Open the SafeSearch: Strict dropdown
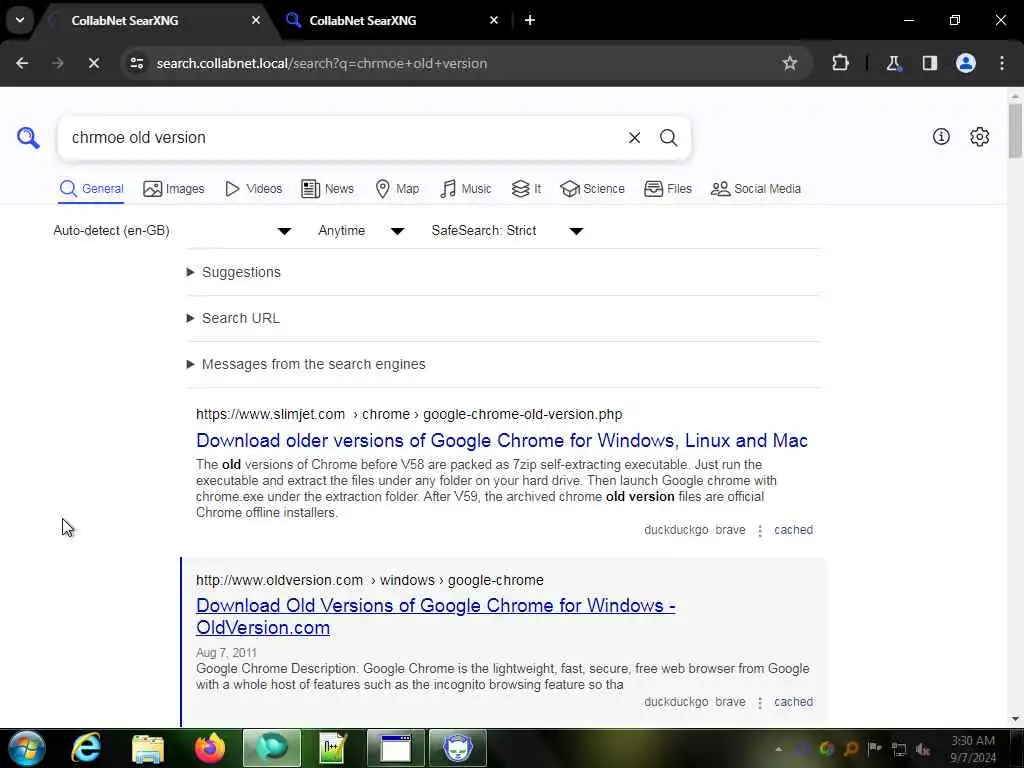This screenshot has width=1024, height=768. 507,231
